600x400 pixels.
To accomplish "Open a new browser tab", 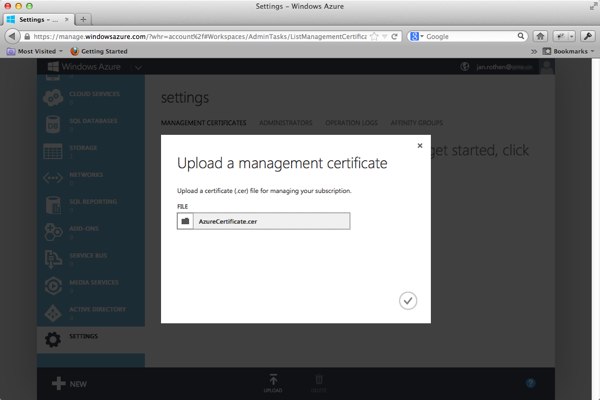I will pyautogui.click(x=84, y=20).
